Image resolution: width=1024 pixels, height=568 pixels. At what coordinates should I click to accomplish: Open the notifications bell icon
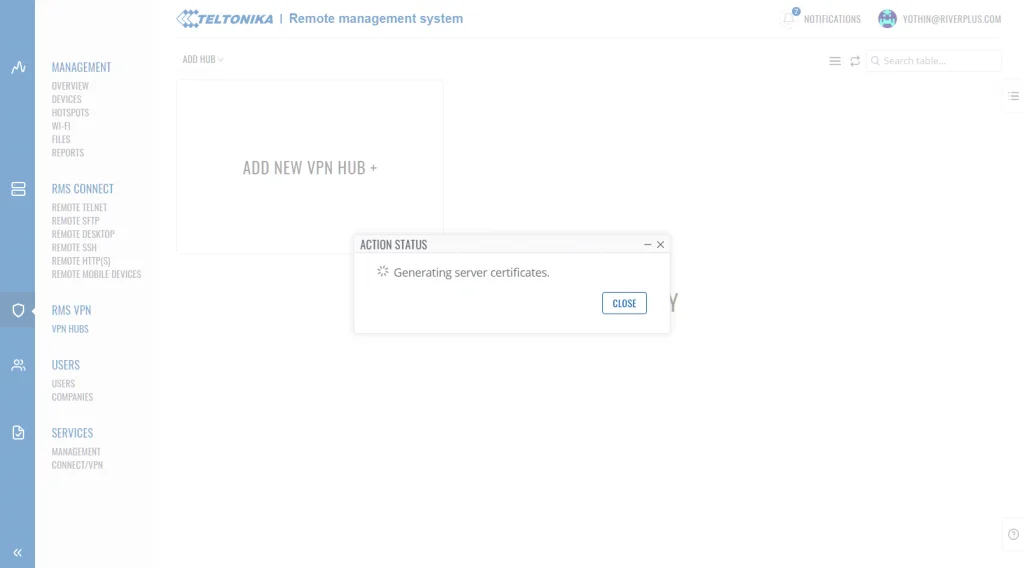pos(789,18)
